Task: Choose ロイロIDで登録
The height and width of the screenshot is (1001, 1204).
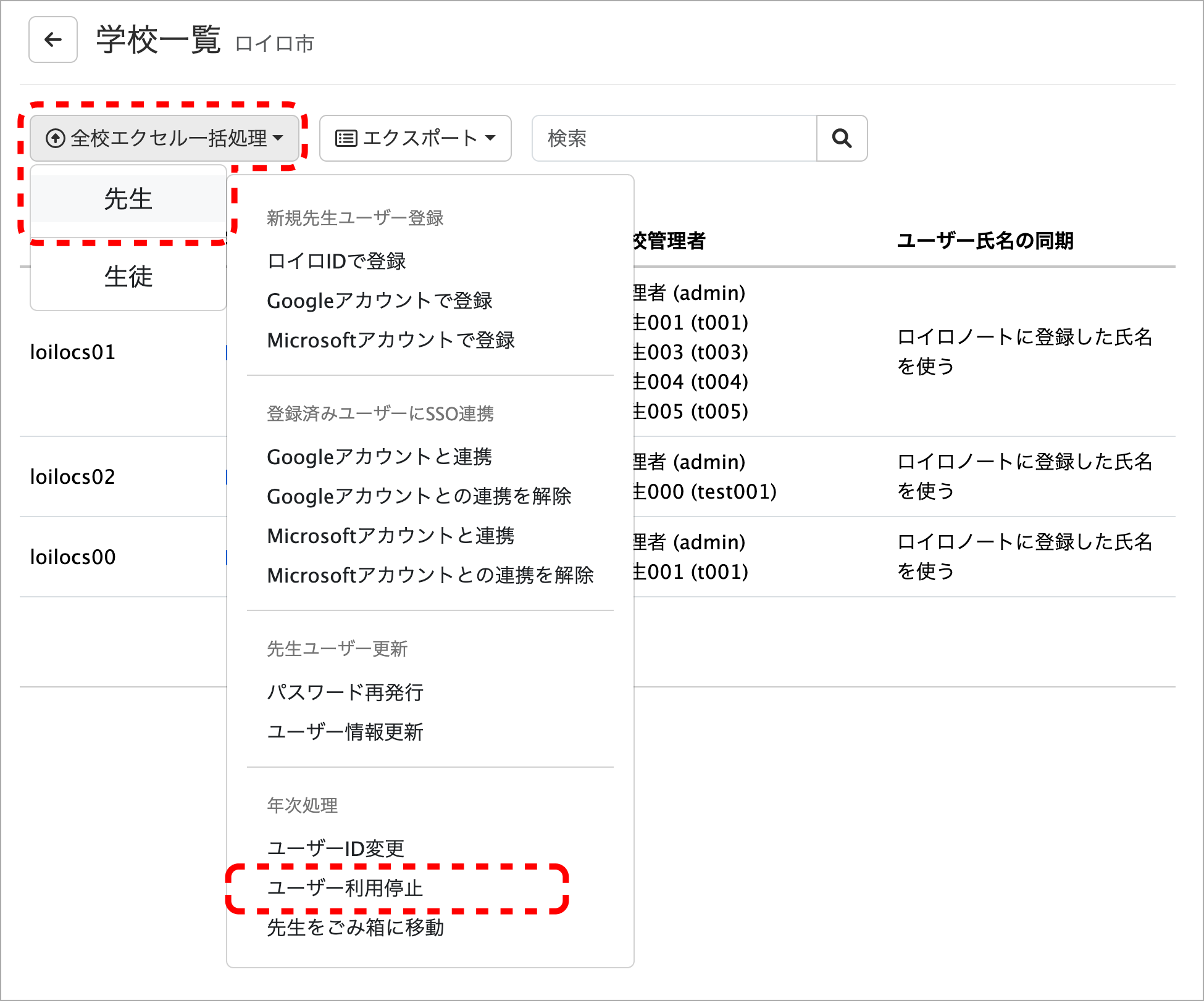Action: point(337,261)
